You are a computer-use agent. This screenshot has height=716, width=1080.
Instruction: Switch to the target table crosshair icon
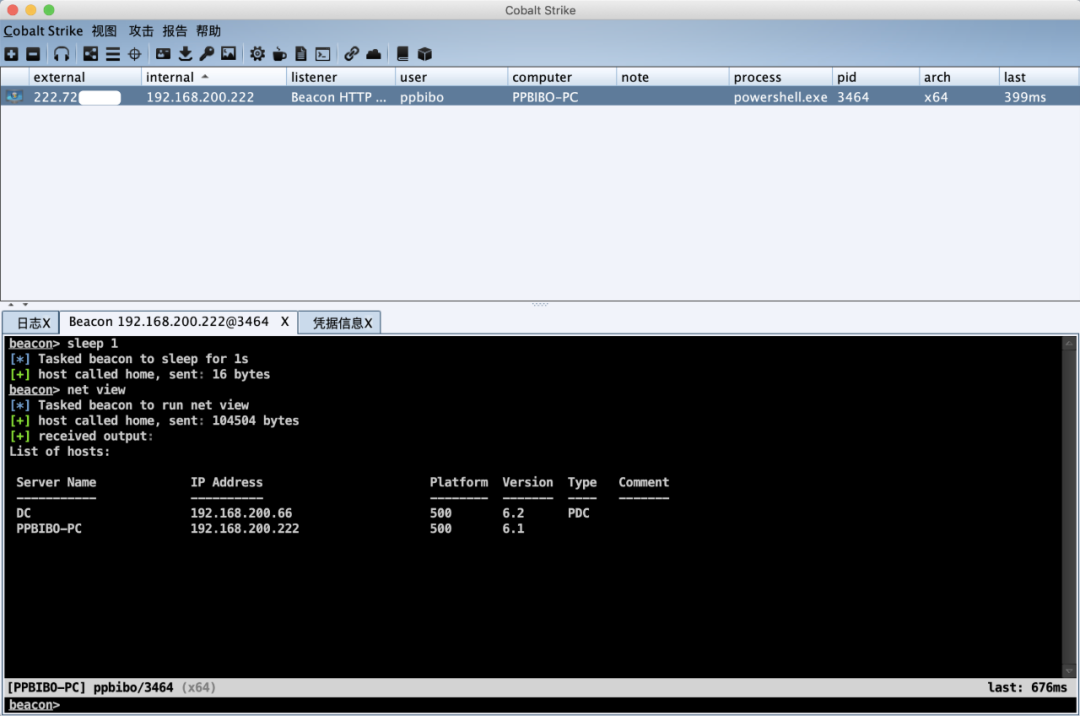pos(134,54)
